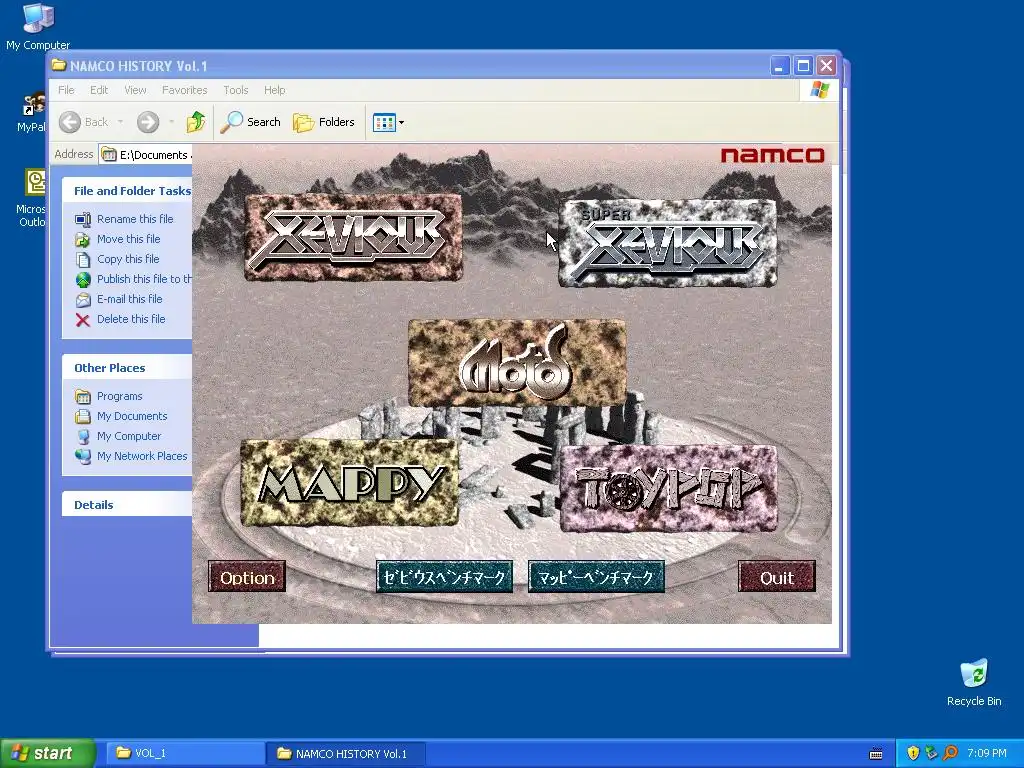The height and width of the screenshot is (768, 1024).
Task: Open the Option button in launcher
Action: [247, 577]
